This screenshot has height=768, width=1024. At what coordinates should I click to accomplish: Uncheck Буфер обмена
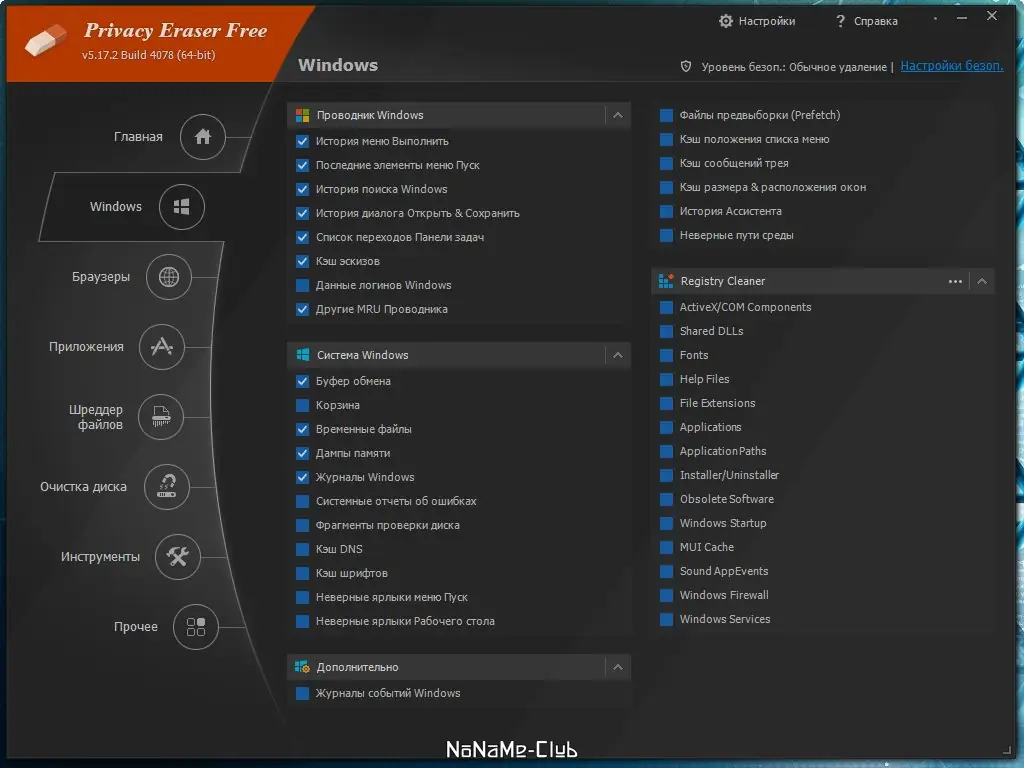tap(302, 381)
